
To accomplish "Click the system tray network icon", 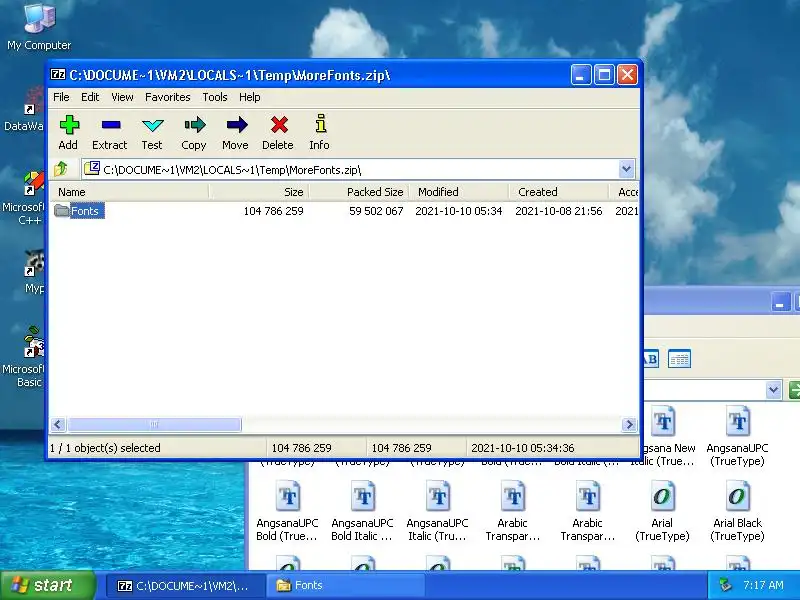I will [726, 585].
